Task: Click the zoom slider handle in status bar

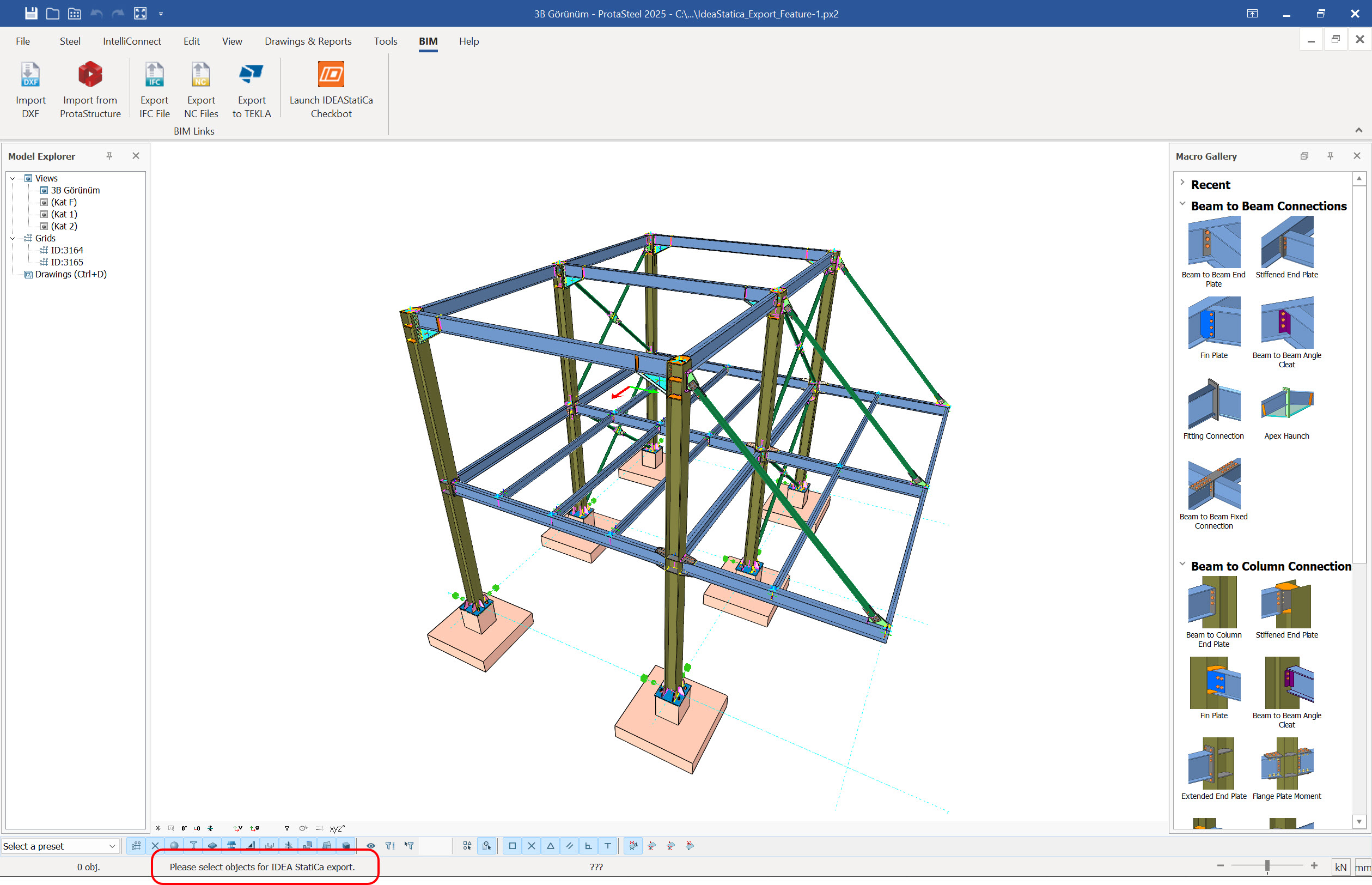Action: [1267, 865]
